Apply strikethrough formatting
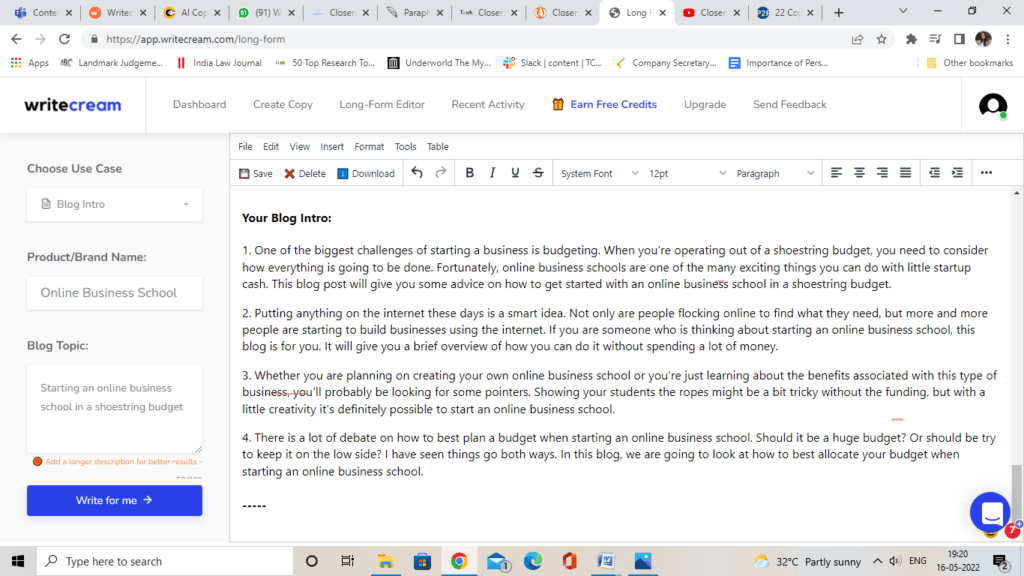 538,173
